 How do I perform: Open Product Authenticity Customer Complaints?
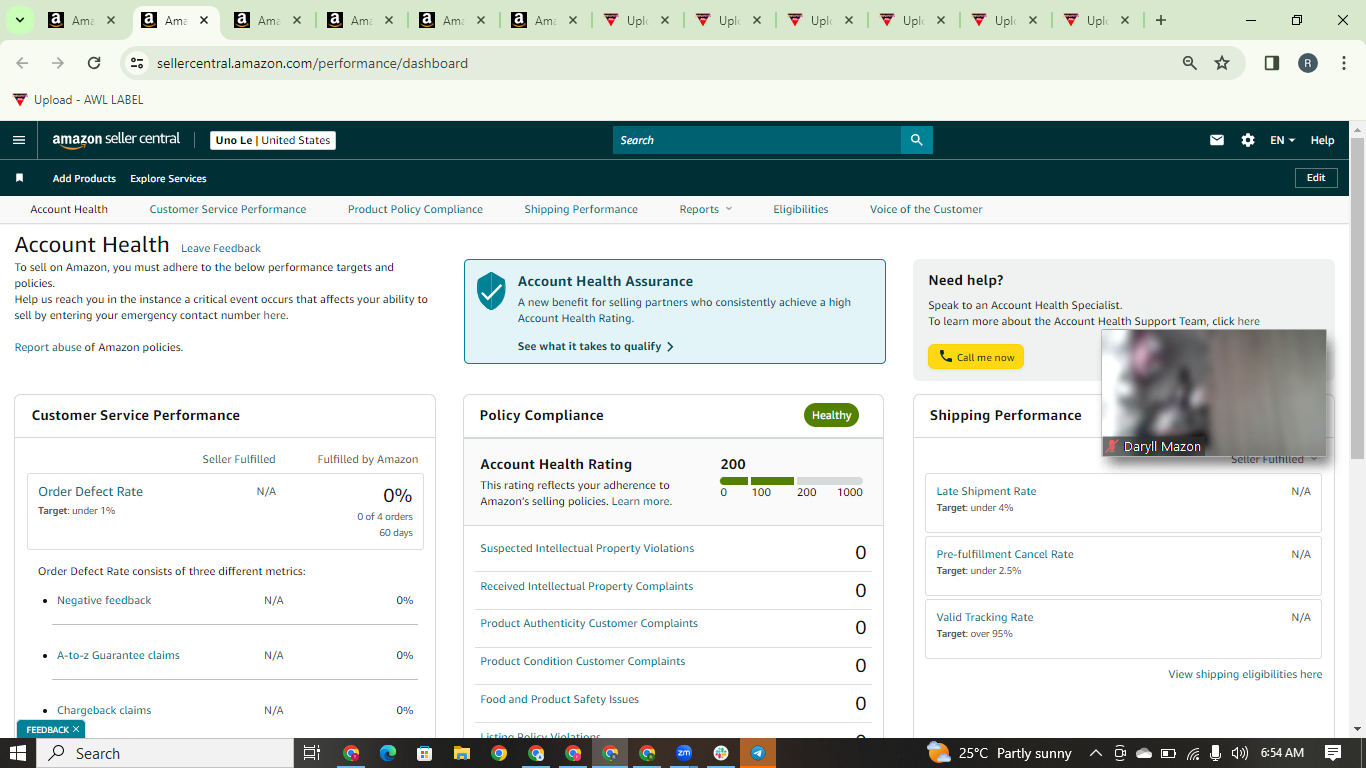[x=589, y=623]
